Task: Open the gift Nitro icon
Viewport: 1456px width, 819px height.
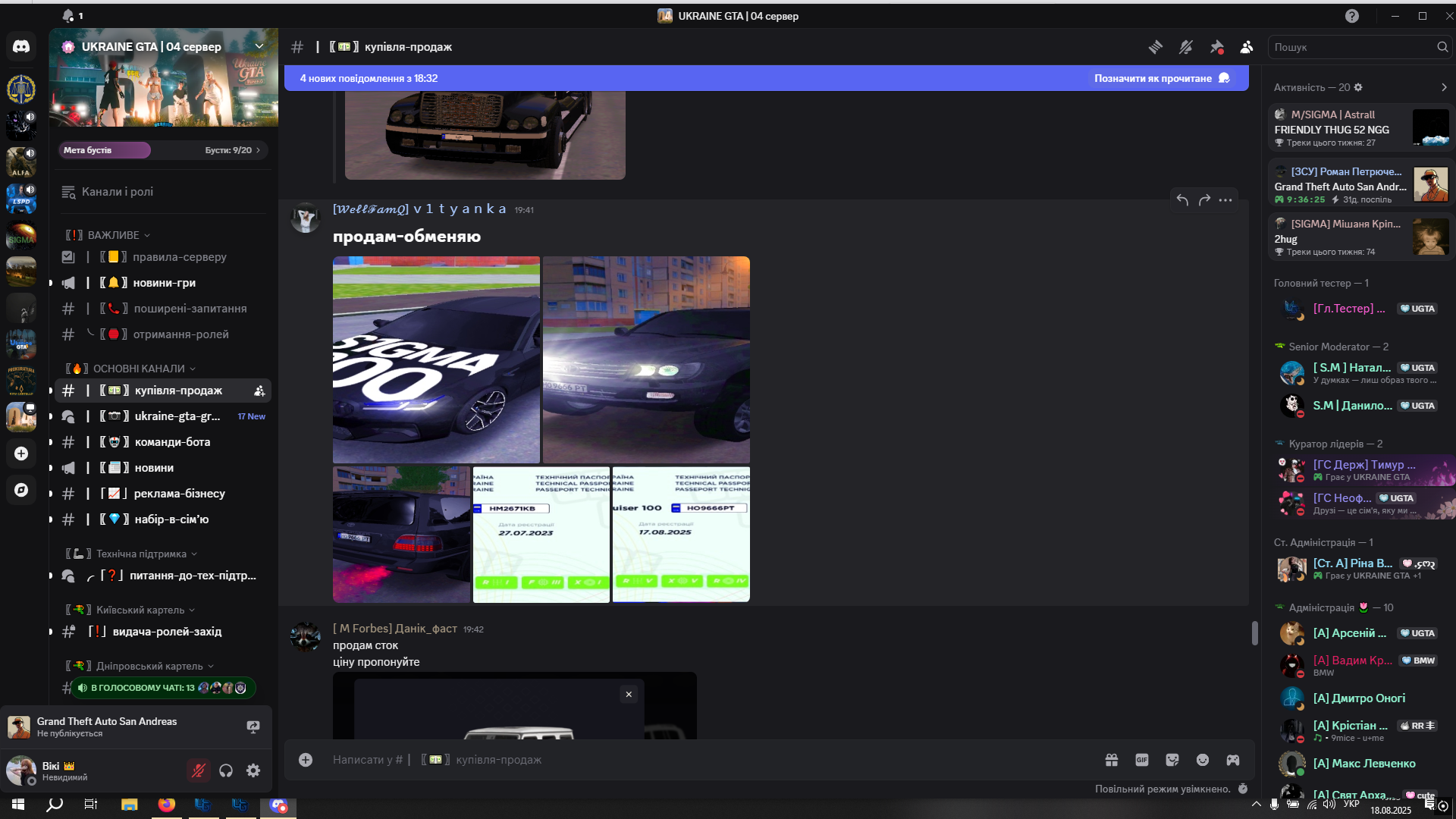Action: (x=1112, y=760)
